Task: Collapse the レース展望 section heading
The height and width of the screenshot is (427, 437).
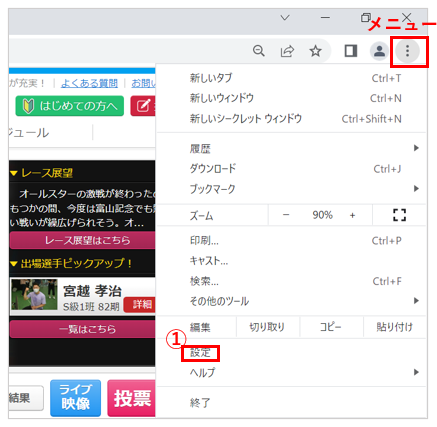Action: [x=41, y=173]
